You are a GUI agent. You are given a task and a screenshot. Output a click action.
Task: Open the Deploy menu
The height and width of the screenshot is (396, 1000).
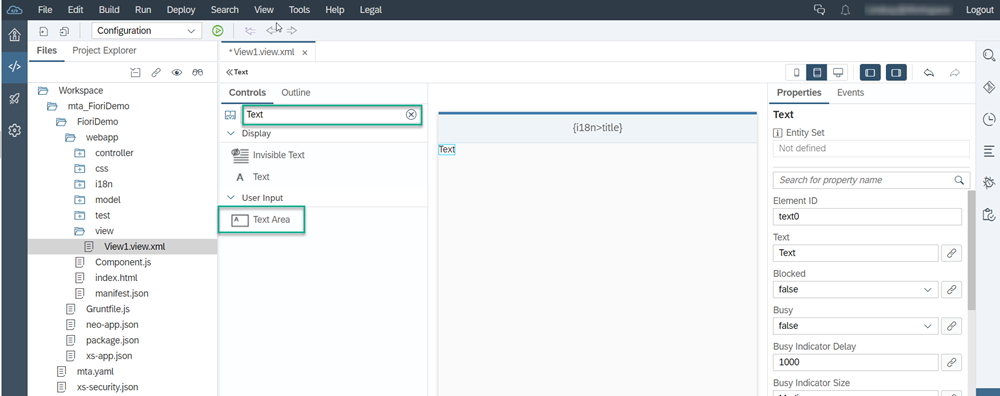pyautogui.click(x=181, y=10)
